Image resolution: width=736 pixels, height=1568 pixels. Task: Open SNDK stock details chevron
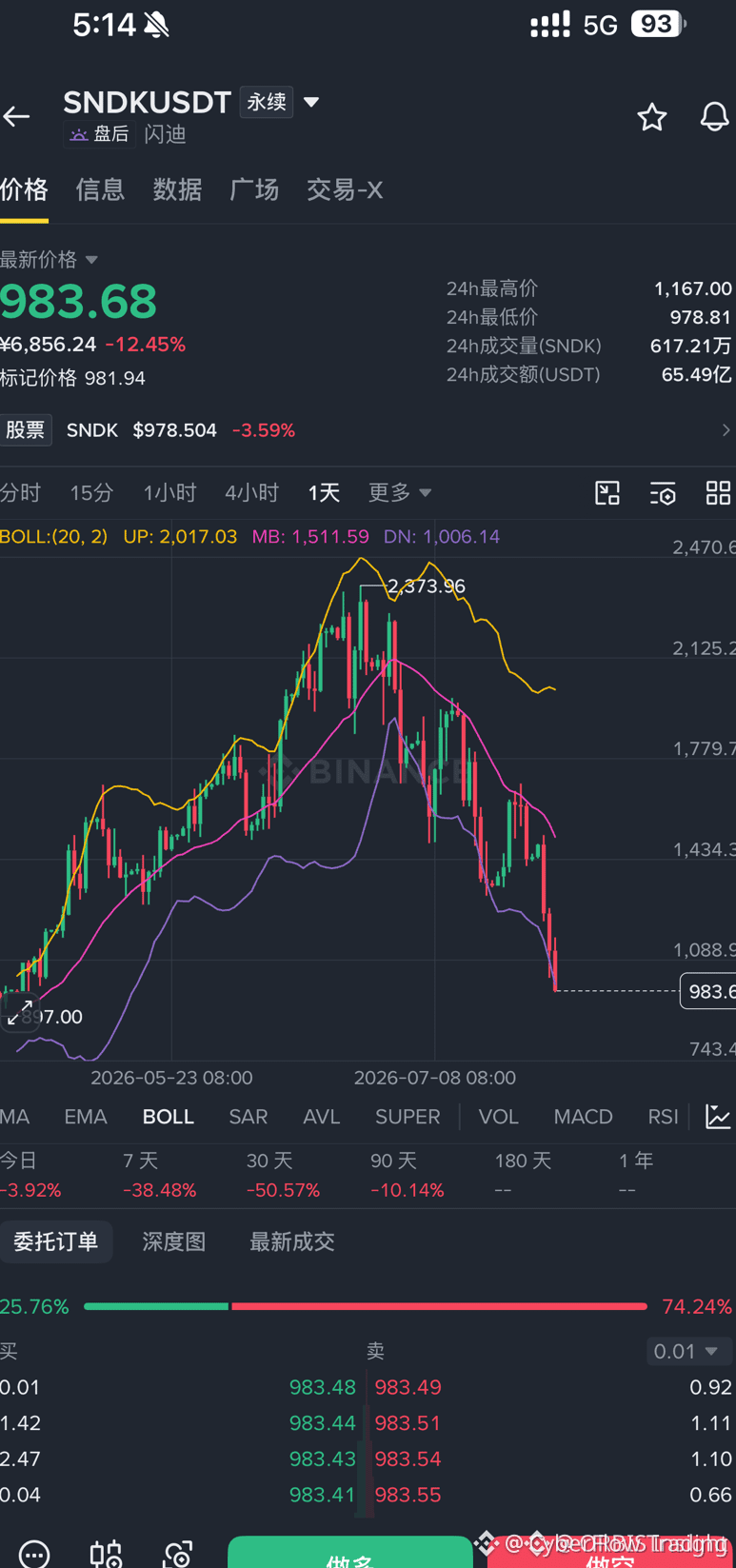point(726,430)
